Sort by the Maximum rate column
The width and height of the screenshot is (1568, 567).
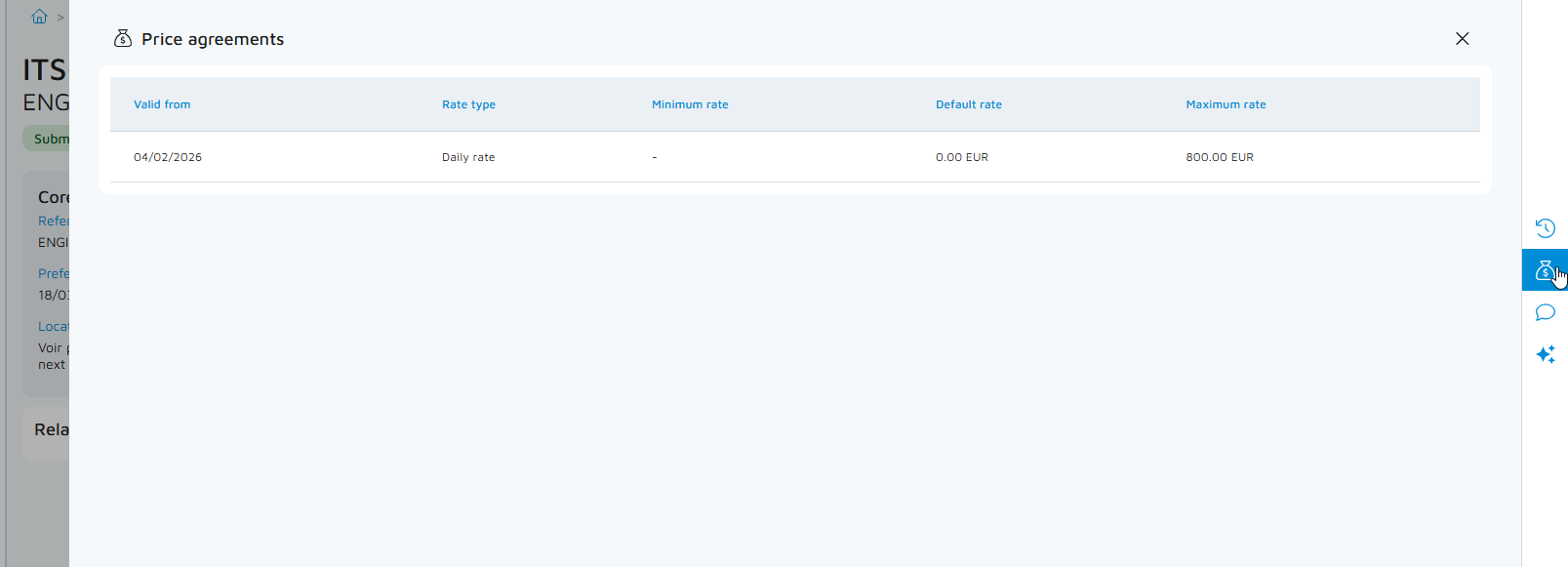[1226, 104]
